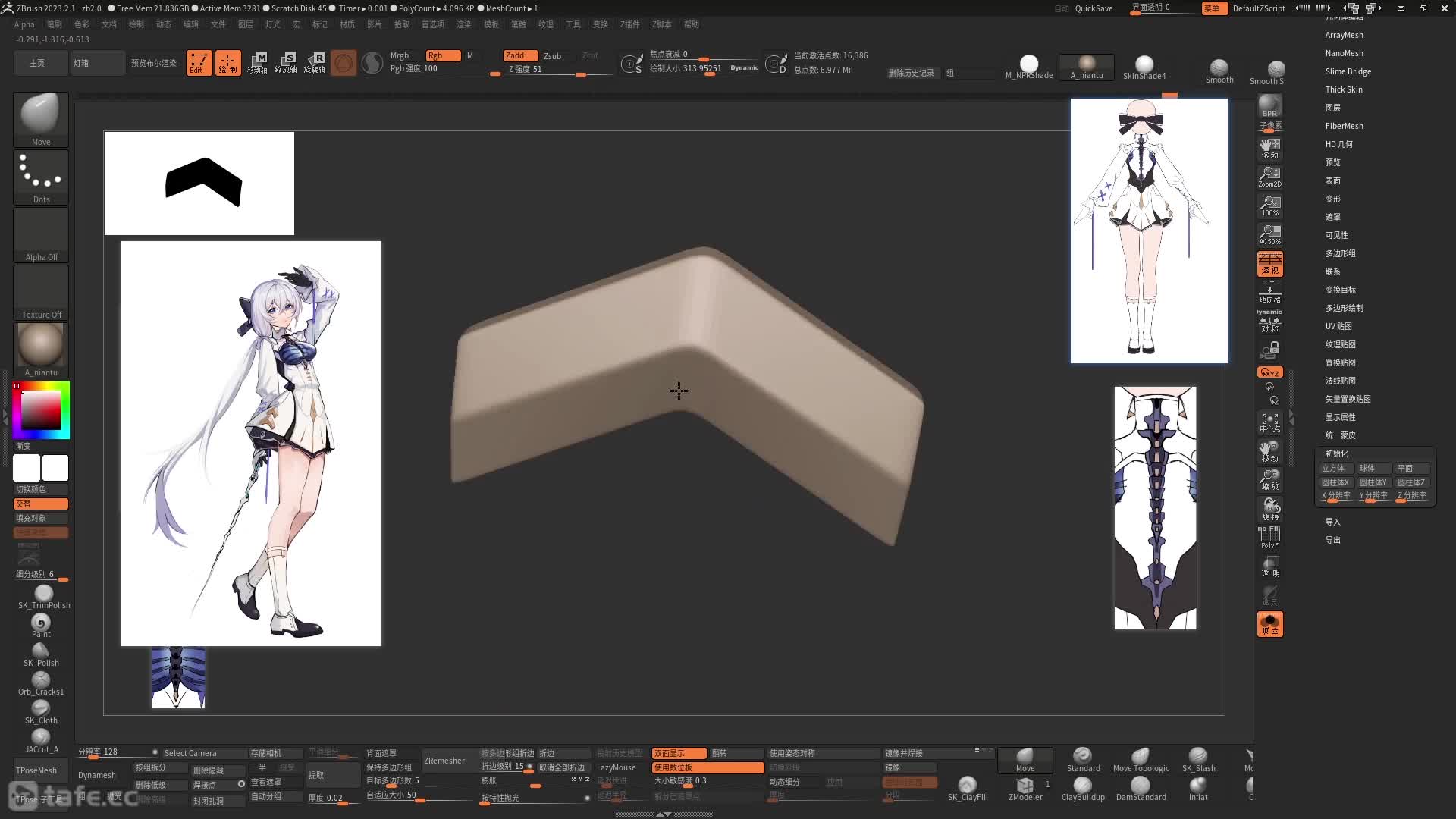This screenshot has height=819, width=1456.
Task: Adjust the Z强度 51 intensity slider
Action: pyautogui.click(x=559, y=69)
